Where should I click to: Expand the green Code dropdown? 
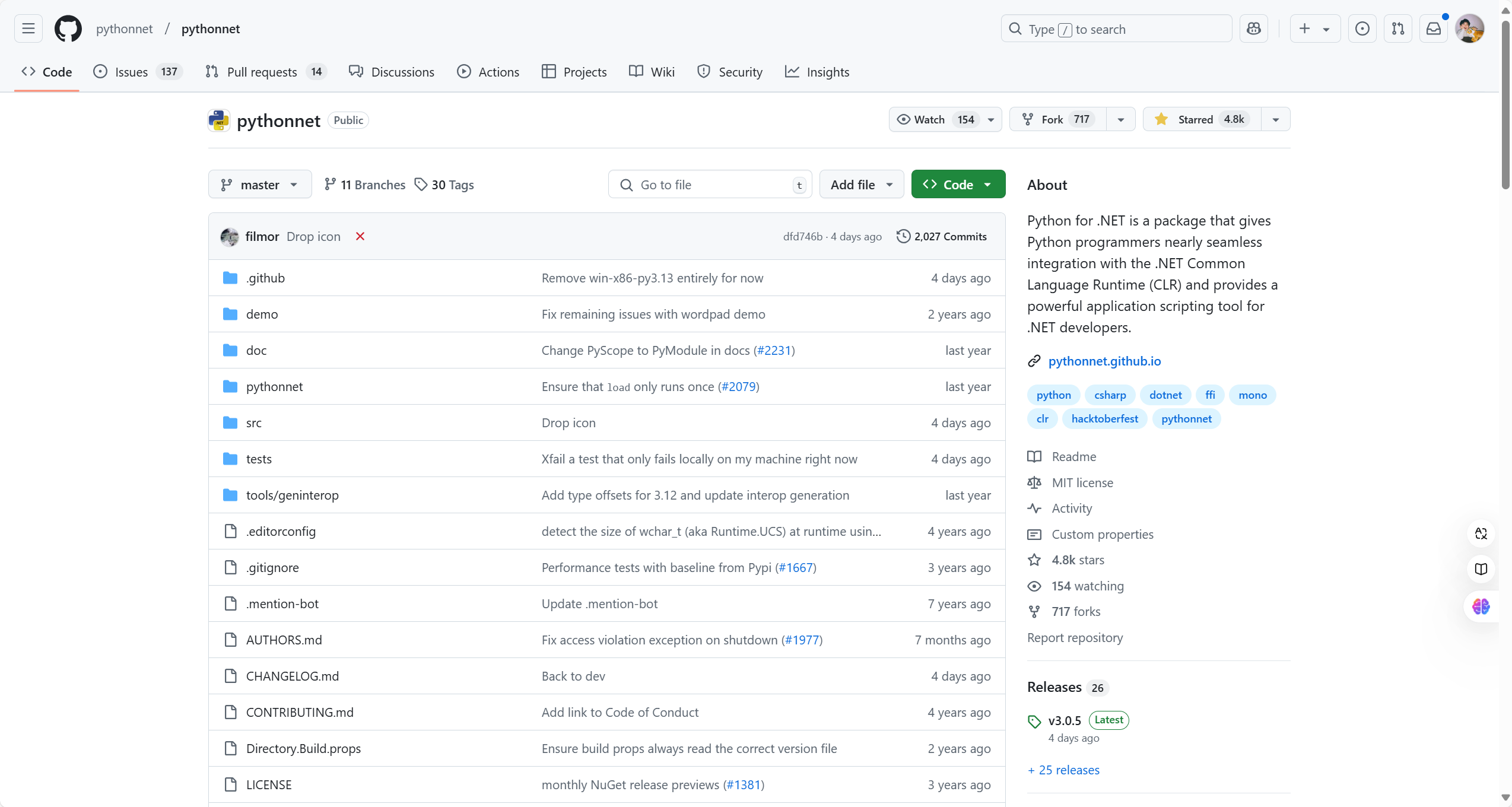point(958,185)
